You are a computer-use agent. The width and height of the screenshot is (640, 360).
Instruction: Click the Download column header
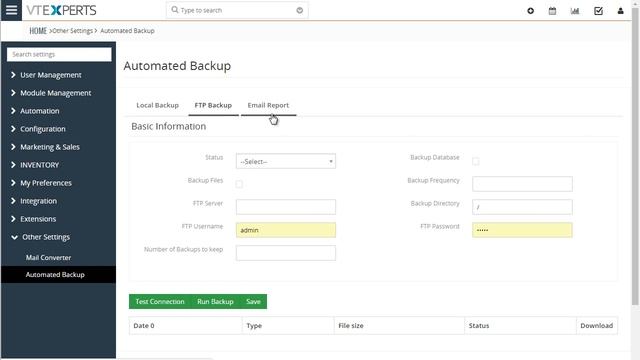[x=597, y=326]
